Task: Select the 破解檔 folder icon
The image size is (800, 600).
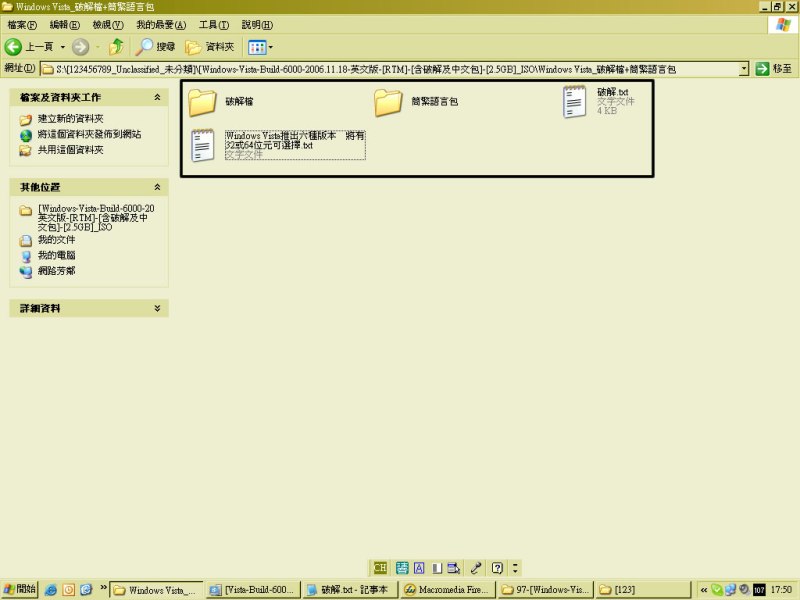Action: click(x=202, y=102)
